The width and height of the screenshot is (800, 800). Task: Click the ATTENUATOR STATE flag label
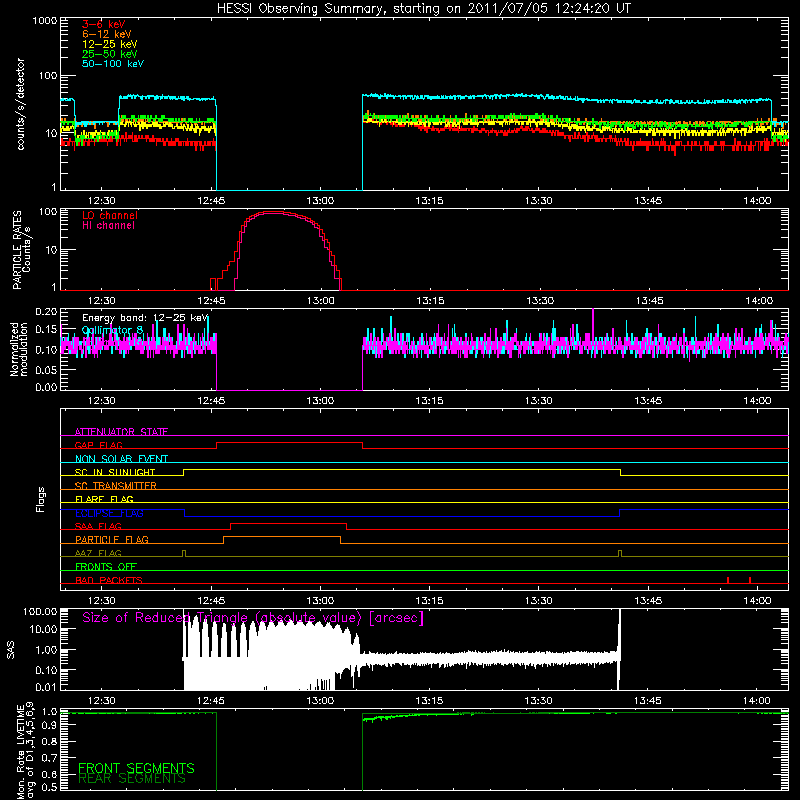(x=121, y=432)
